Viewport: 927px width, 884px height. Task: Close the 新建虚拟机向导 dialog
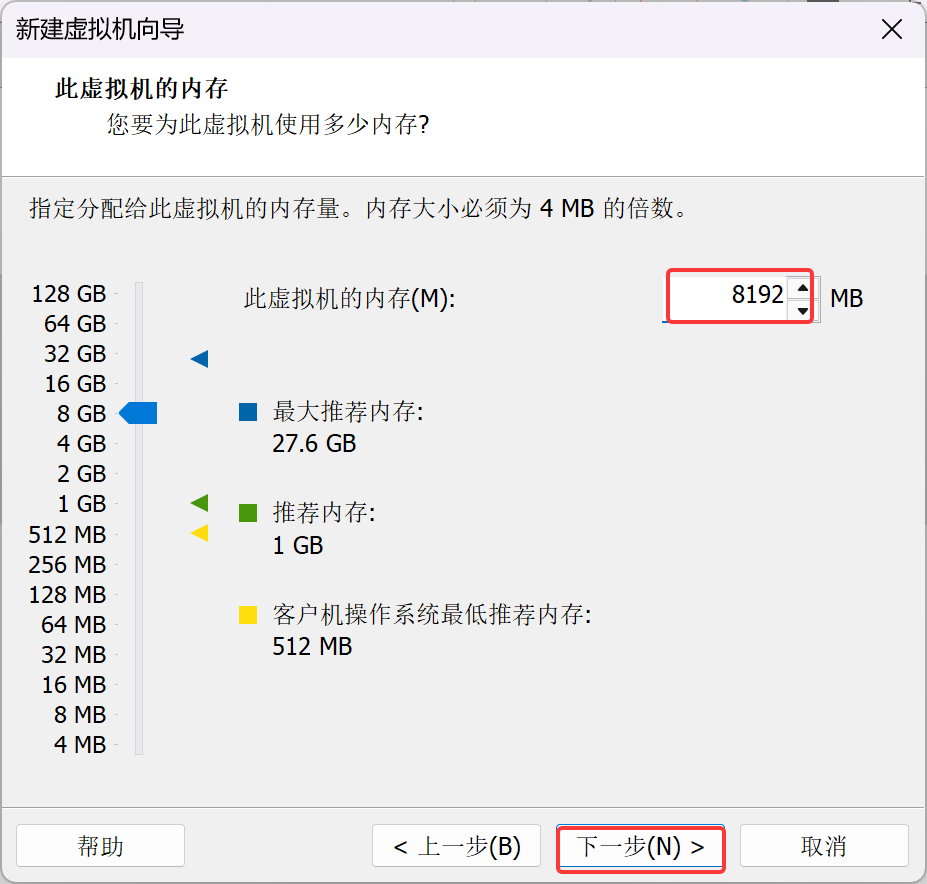892,29
